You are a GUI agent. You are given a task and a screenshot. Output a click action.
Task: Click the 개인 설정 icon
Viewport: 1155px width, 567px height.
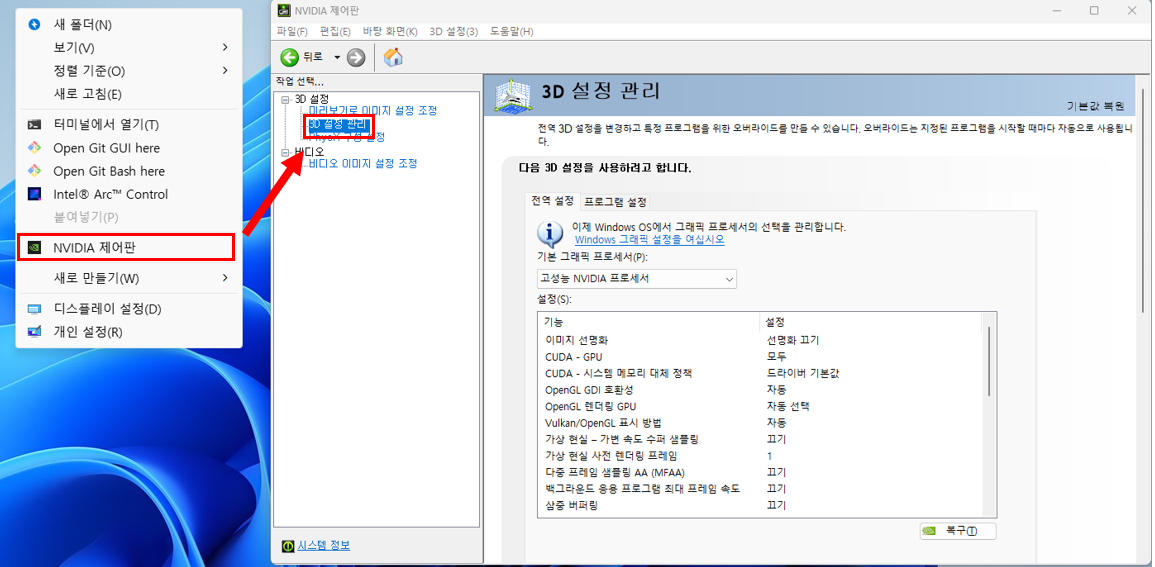tap(34, 331)
